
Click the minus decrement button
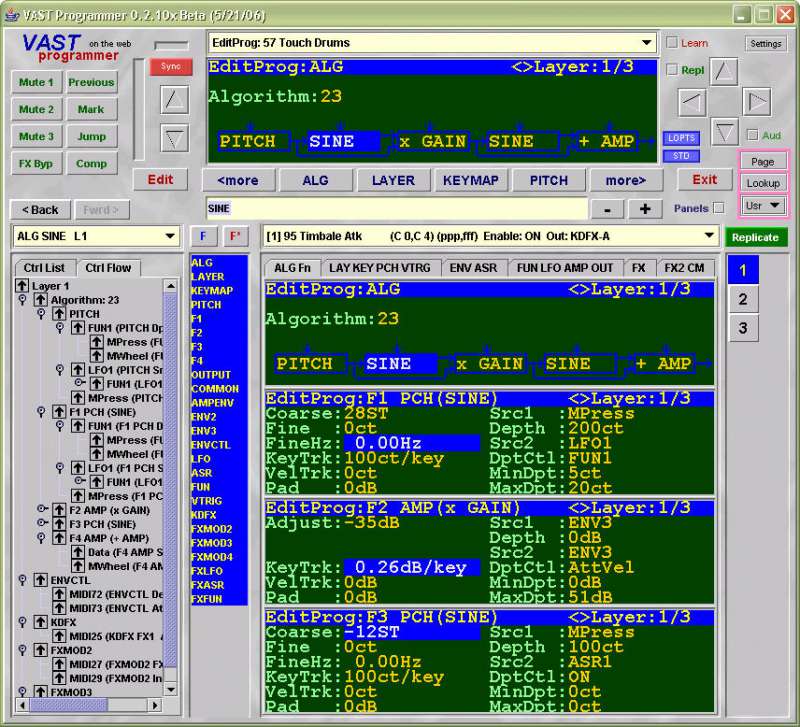tap(607, 208)
